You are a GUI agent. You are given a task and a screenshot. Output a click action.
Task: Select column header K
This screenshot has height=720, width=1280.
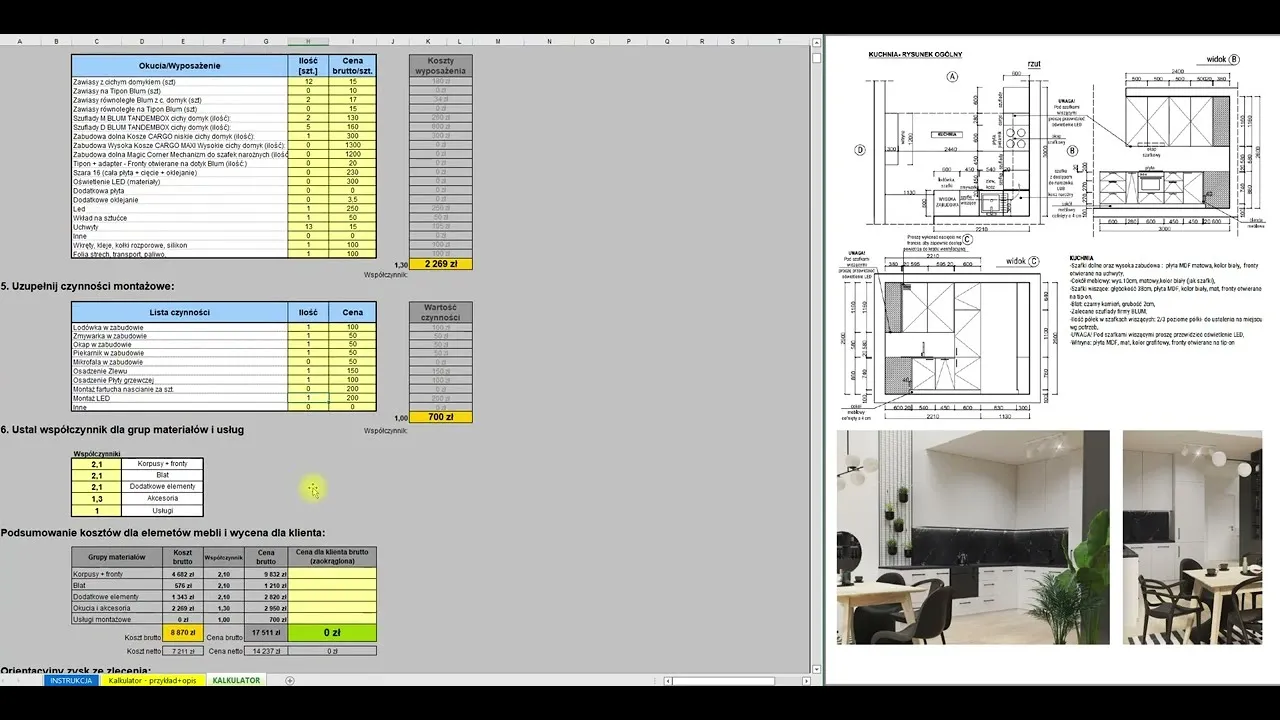pyautogui.click(x=428, y=41)
